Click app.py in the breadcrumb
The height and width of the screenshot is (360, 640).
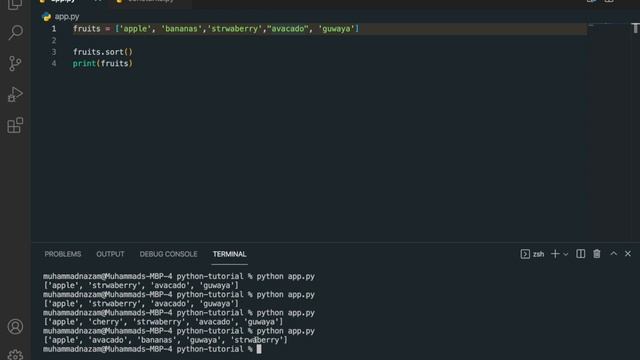[67, 17]
